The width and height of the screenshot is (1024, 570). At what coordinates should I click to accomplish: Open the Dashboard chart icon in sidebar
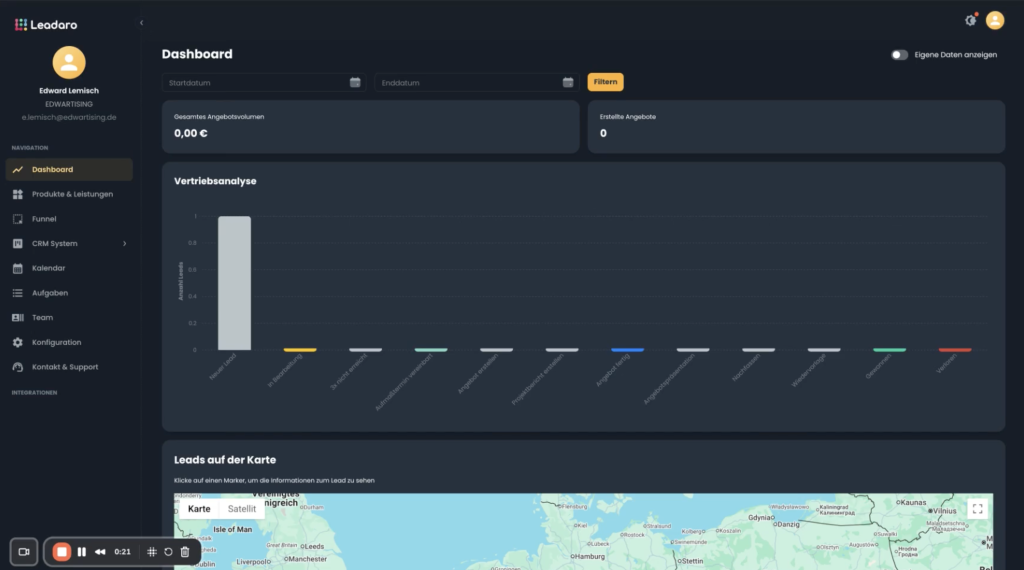point(18,170)
